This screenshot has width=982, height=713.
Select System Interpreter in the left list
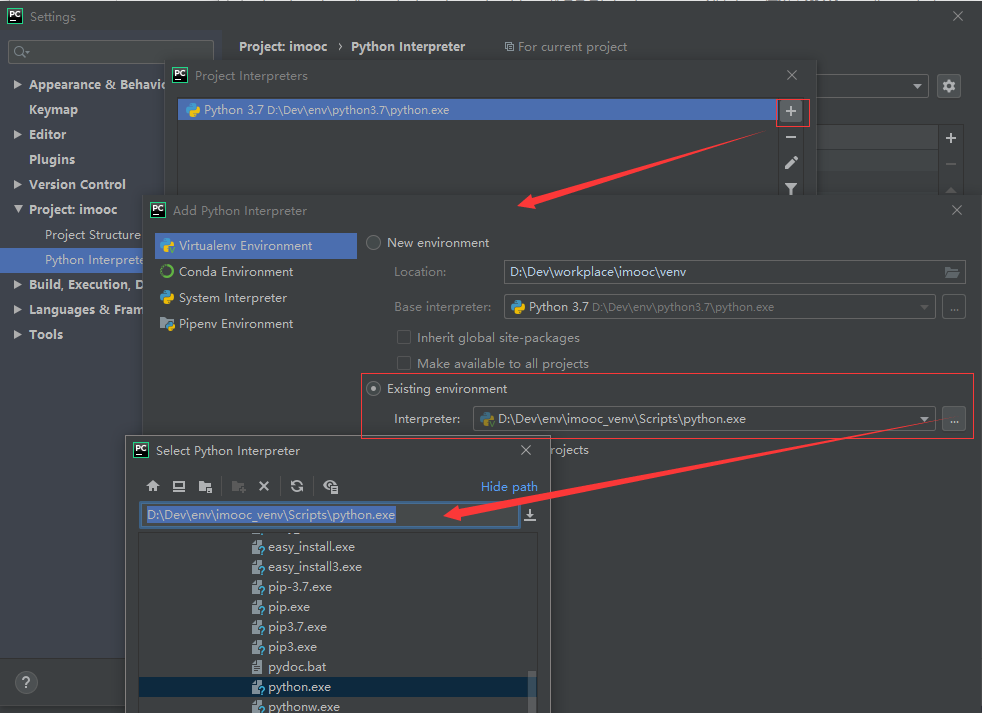(256, 298)
